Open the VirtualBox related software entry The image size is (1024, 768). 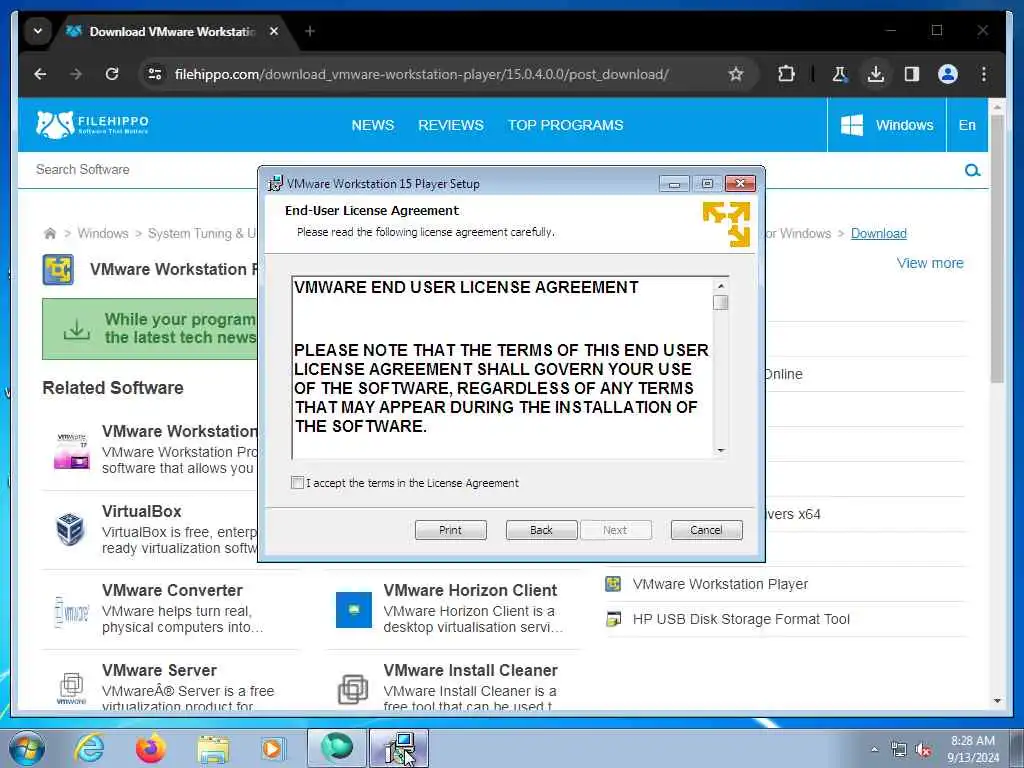coord(142,511)
